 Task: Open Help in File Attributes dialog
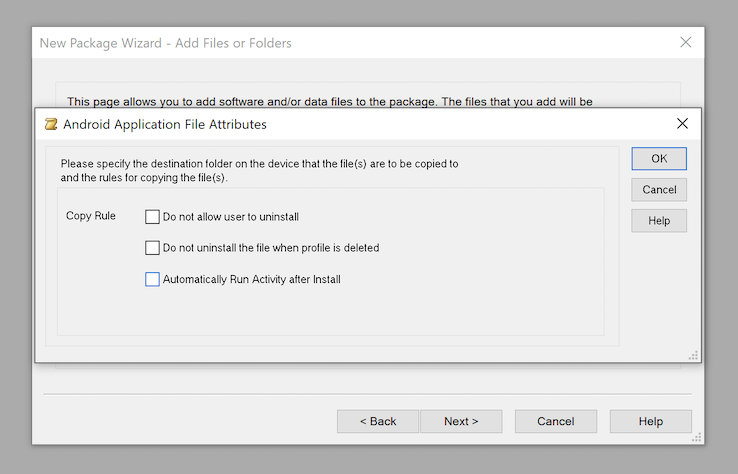659,221
